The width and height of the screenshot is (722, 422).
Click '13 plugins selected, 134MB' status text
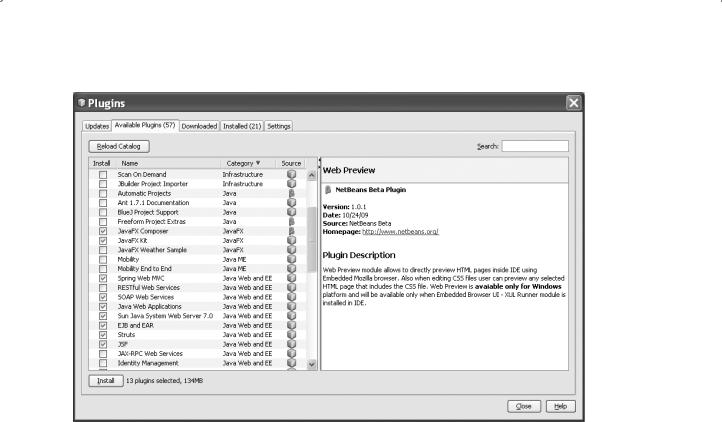[x=164, y=381]
